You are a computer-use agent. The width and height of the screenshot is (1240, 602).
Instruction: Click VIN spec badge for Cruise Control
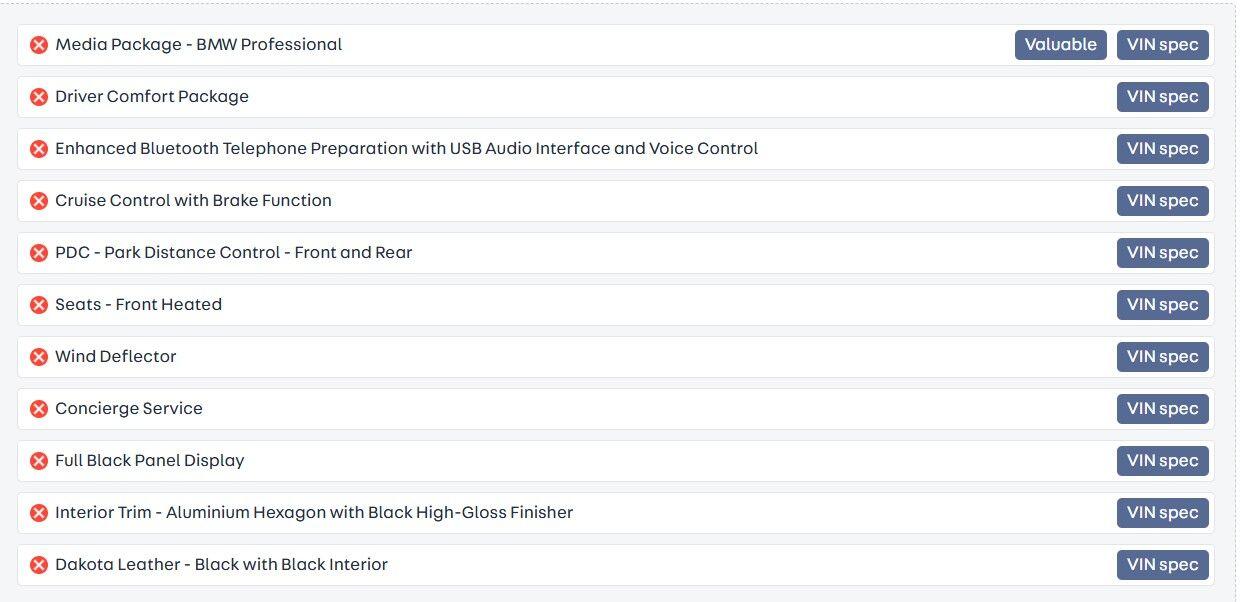1162,201
